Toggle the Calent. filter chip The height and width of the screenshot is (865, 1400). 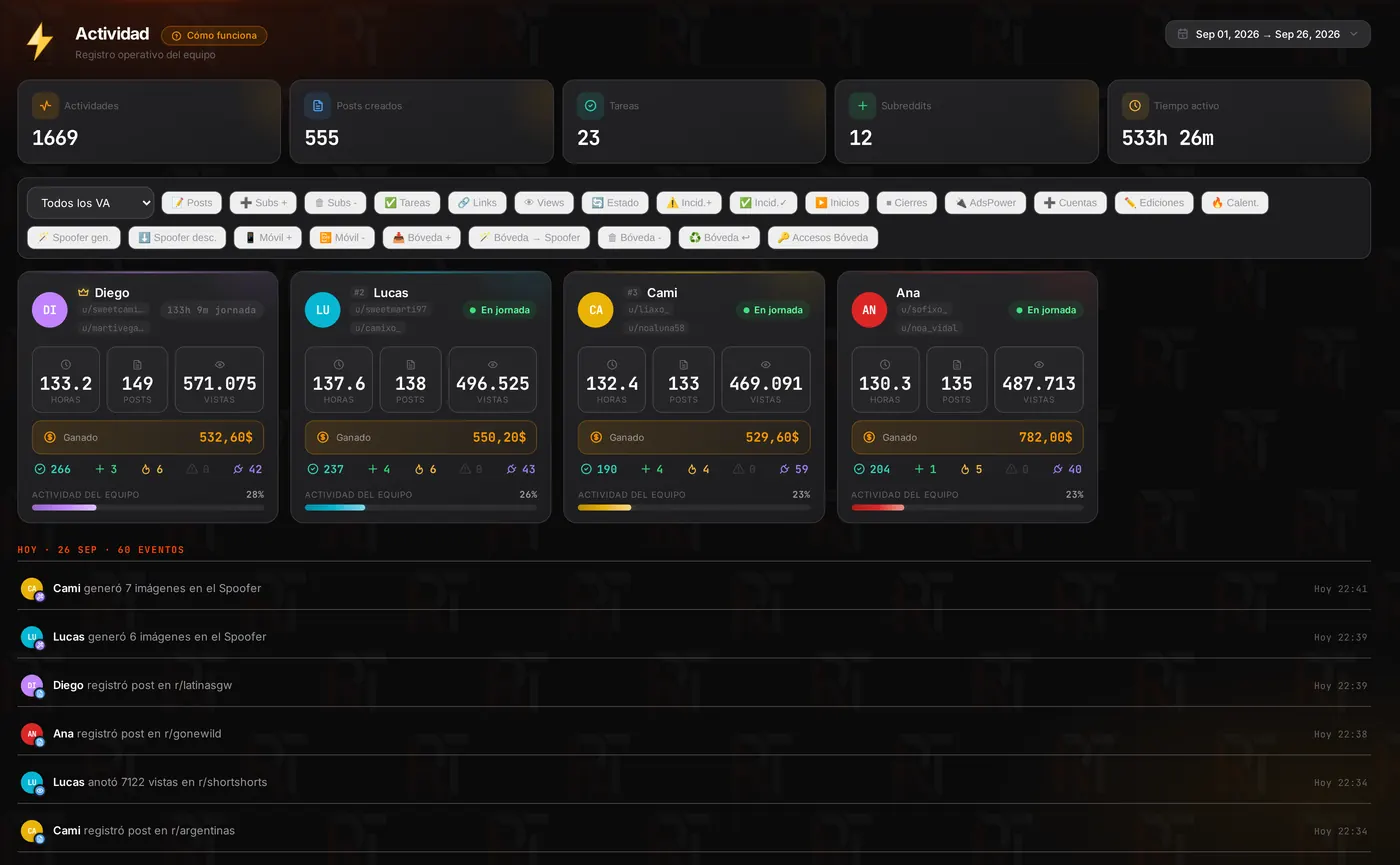[x=1235, y=203]
